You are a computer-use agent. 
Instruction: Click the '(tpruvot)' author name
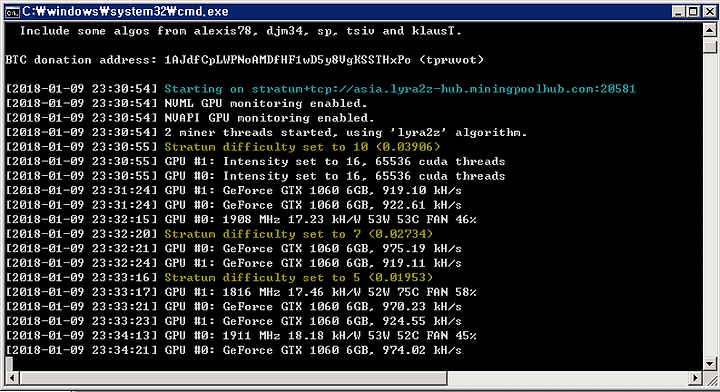point(451,60)
